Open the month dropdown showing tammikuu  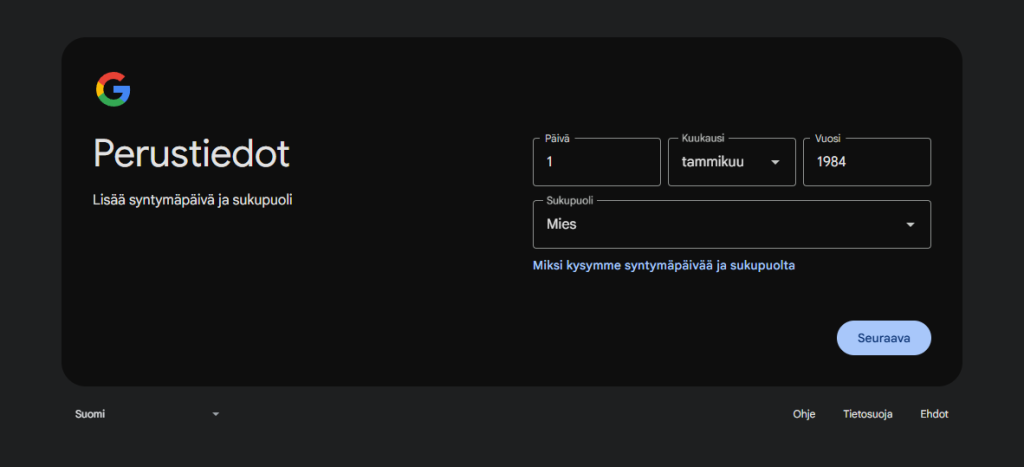pyautogui.click(x=730, y=163)
